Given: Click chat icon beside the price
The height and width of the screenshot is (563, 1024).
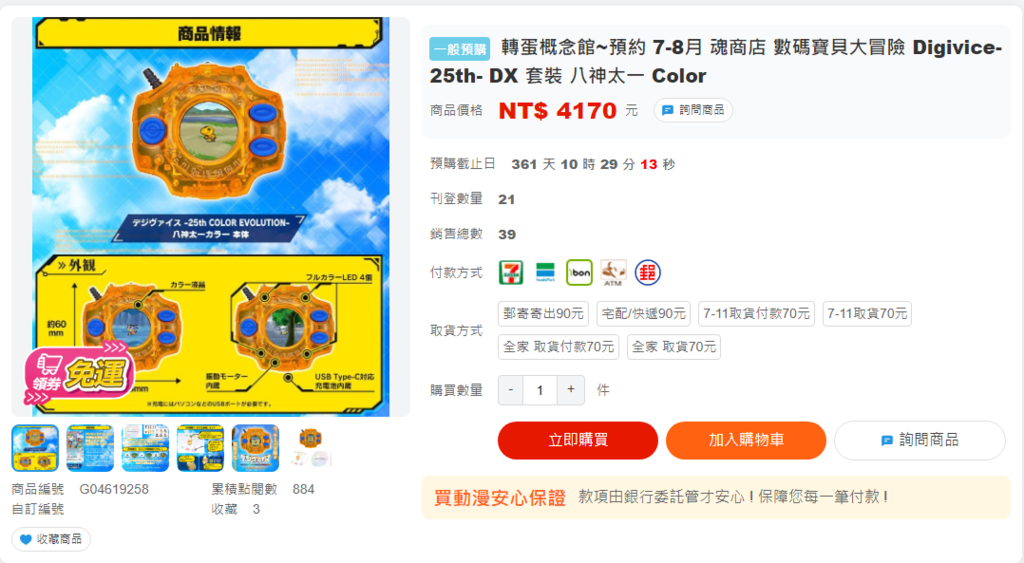Looking at the screenshot, I should (x=667, y=110).
